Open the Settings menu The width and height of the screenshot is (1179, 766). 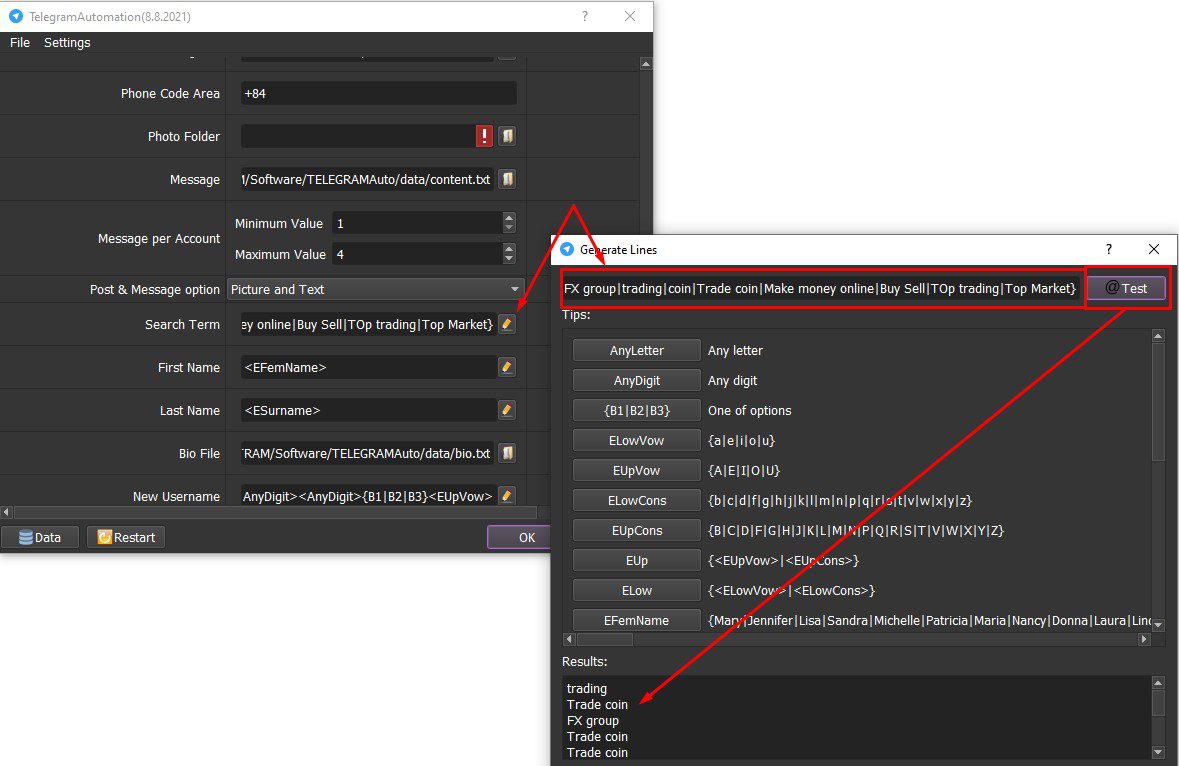[x=67, y=43]
